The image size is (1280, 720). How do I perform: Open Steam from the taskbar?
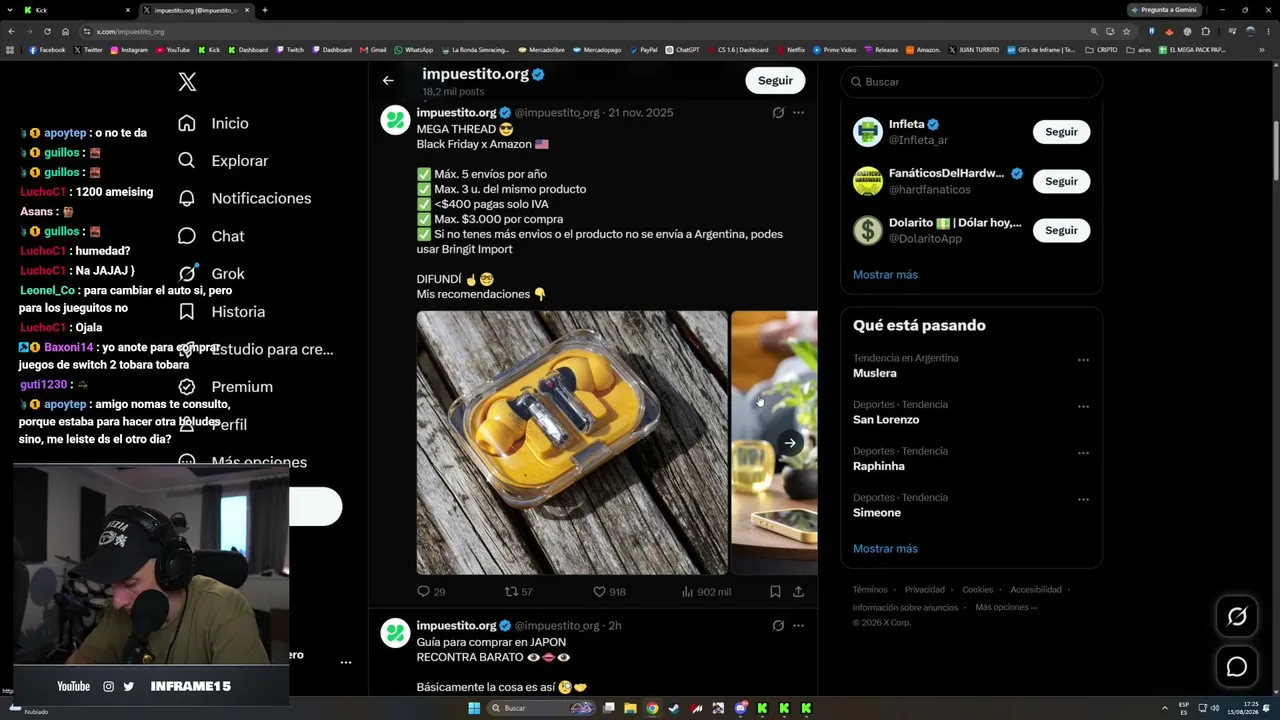(674, 708)
